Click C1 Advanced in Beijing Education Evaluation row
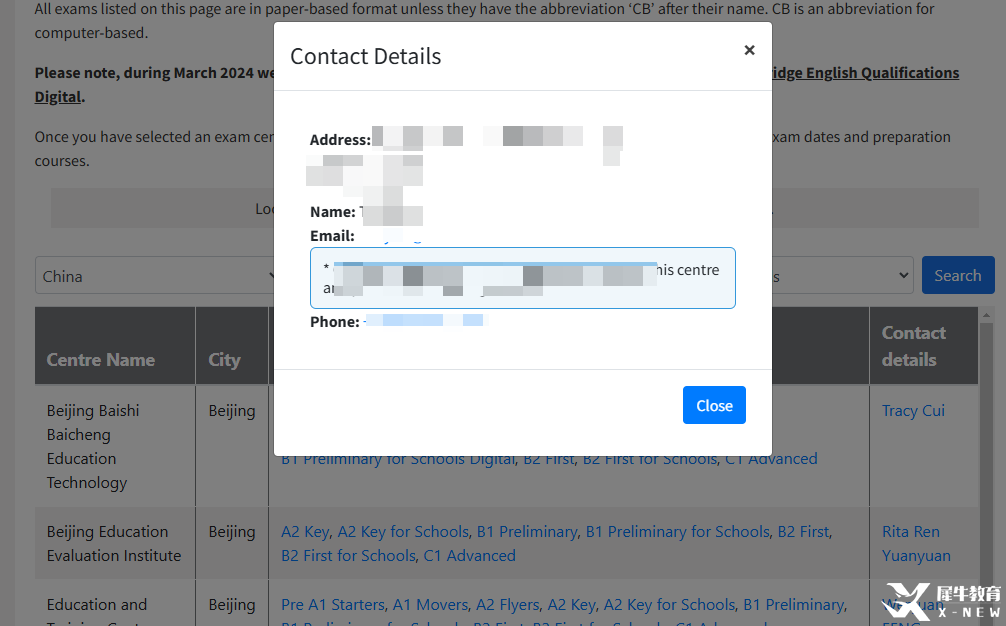Image resolution: width=1006 pixels, height=626 pixels. pos(469,555)
